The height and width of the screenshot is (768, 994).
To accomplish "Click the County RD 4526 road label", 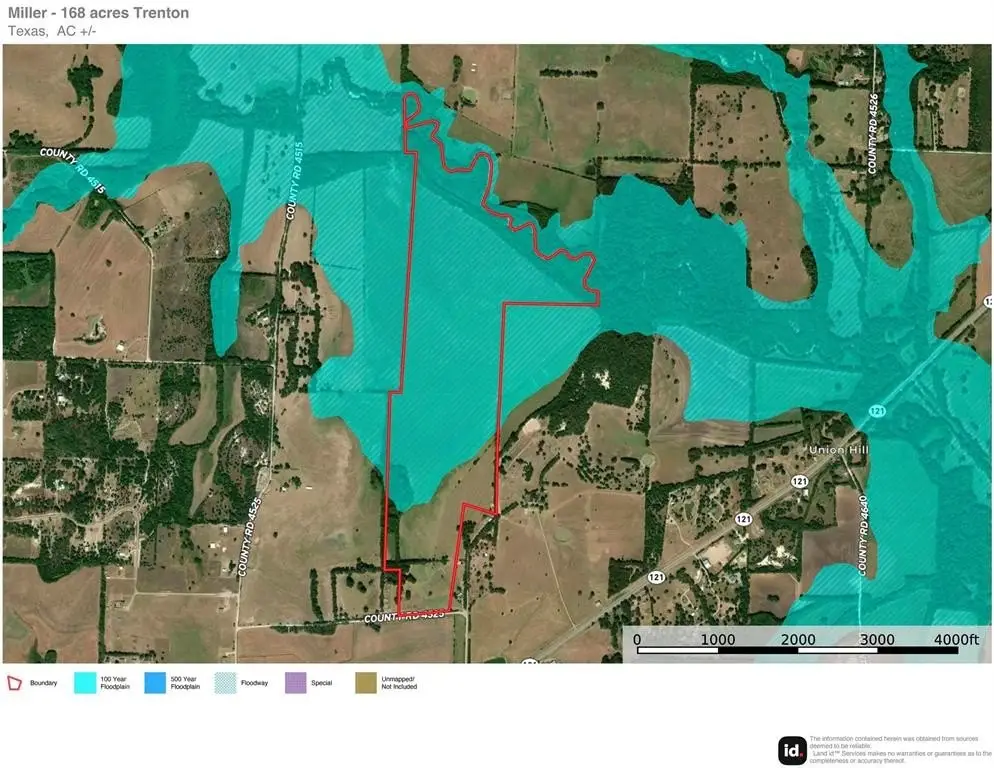I will coord(872,134).
